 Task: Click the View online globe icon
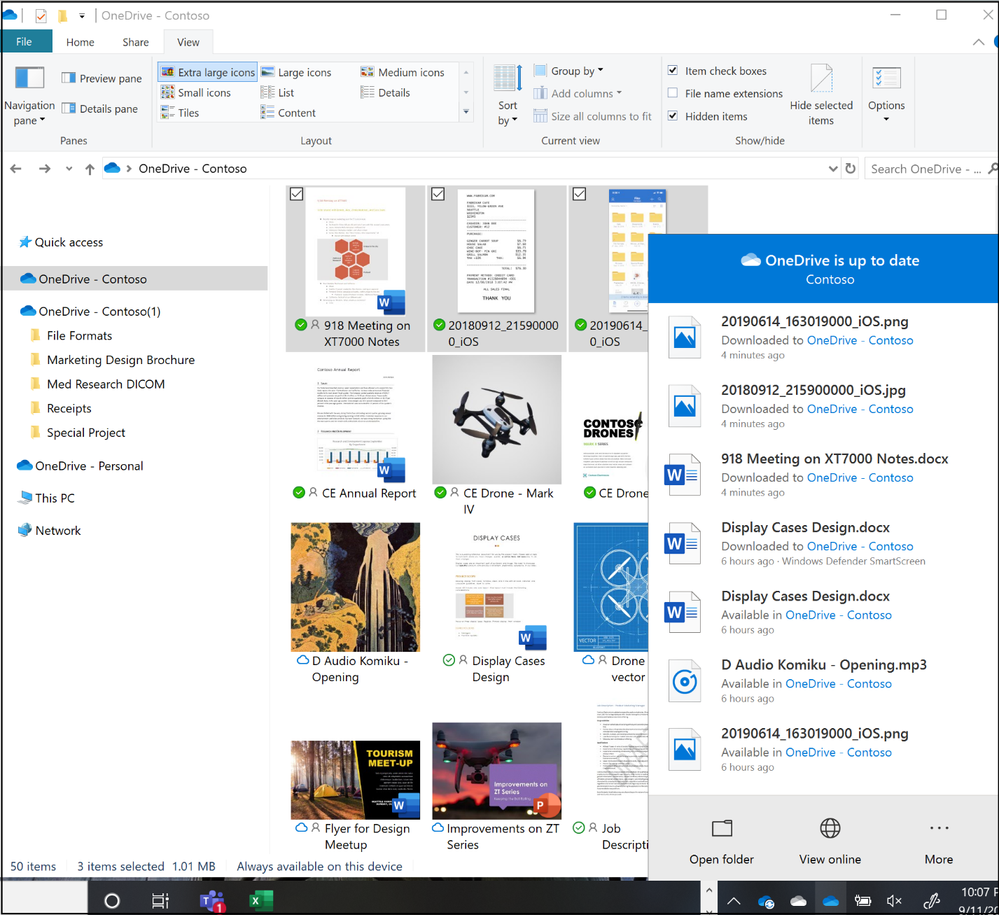[x=829, y=829]
